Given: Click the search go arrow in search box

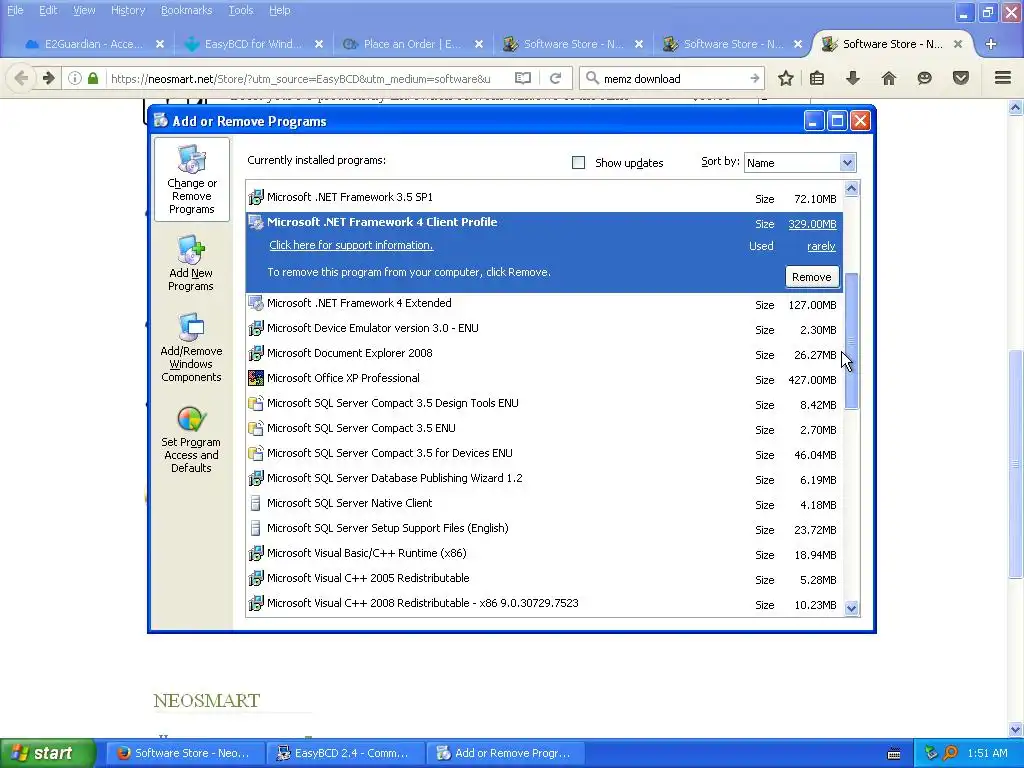Looking at the screenshot, I should point(755,78).
